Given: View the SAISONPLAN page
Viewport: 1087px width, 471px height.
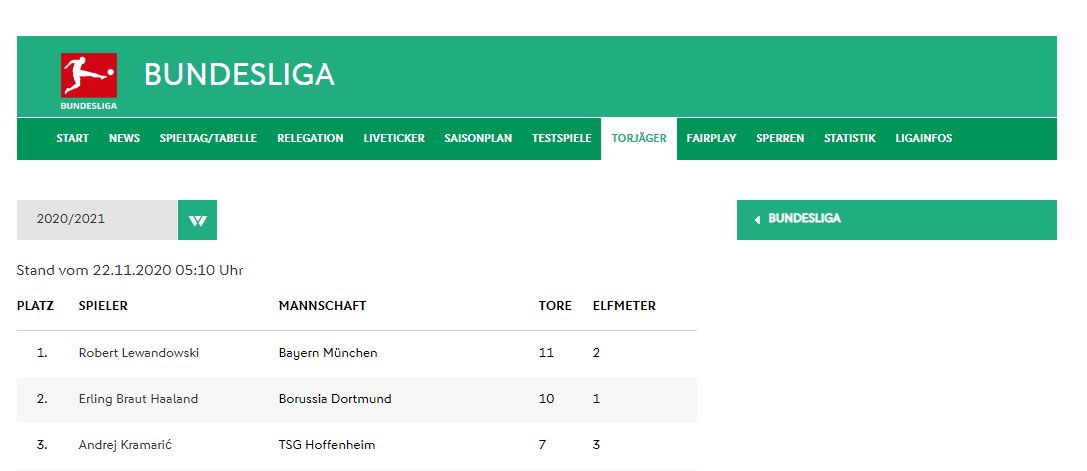Looking at the screenshot, I should coord(478,138).
